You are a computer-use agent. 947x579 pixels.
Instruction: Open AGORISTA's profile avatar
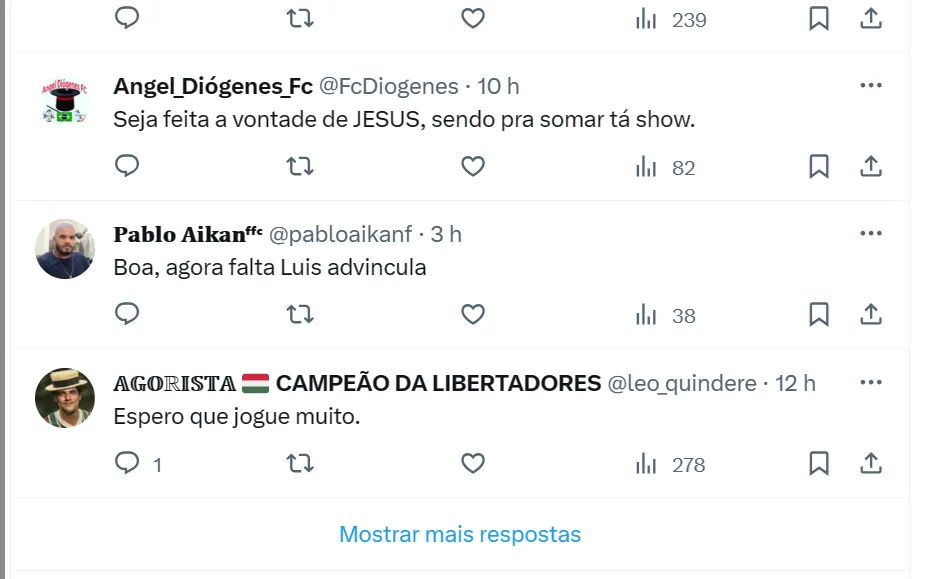click(65, 397)
